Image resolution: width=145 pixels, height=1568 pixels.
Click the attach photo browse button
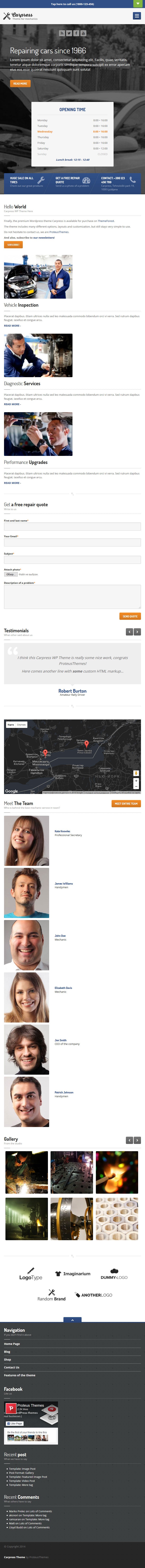(x=10, y=574)
